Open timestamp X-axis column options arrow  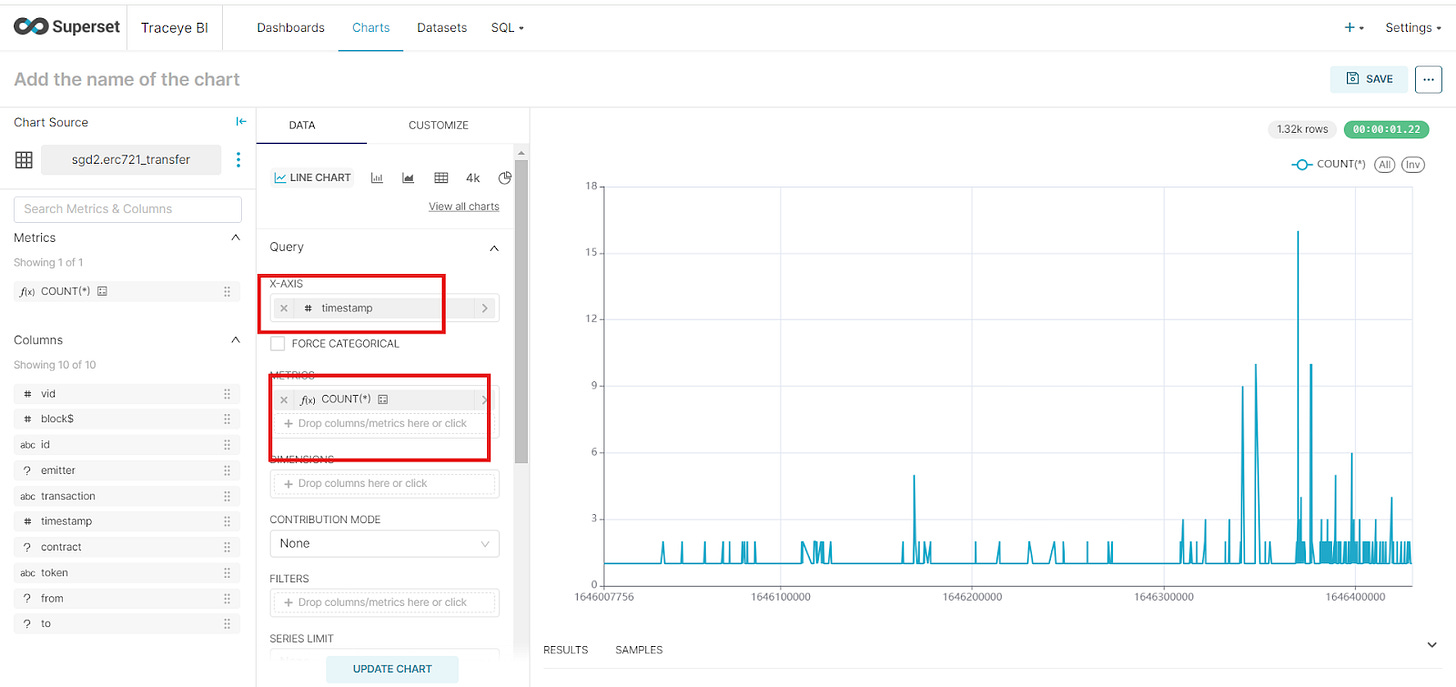(485, 308)
